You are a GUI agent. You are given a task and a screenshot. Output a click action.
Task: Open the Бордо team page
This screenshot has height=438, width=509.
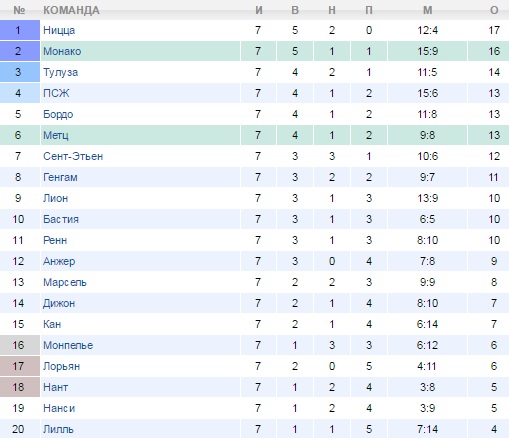click(58, 114)
